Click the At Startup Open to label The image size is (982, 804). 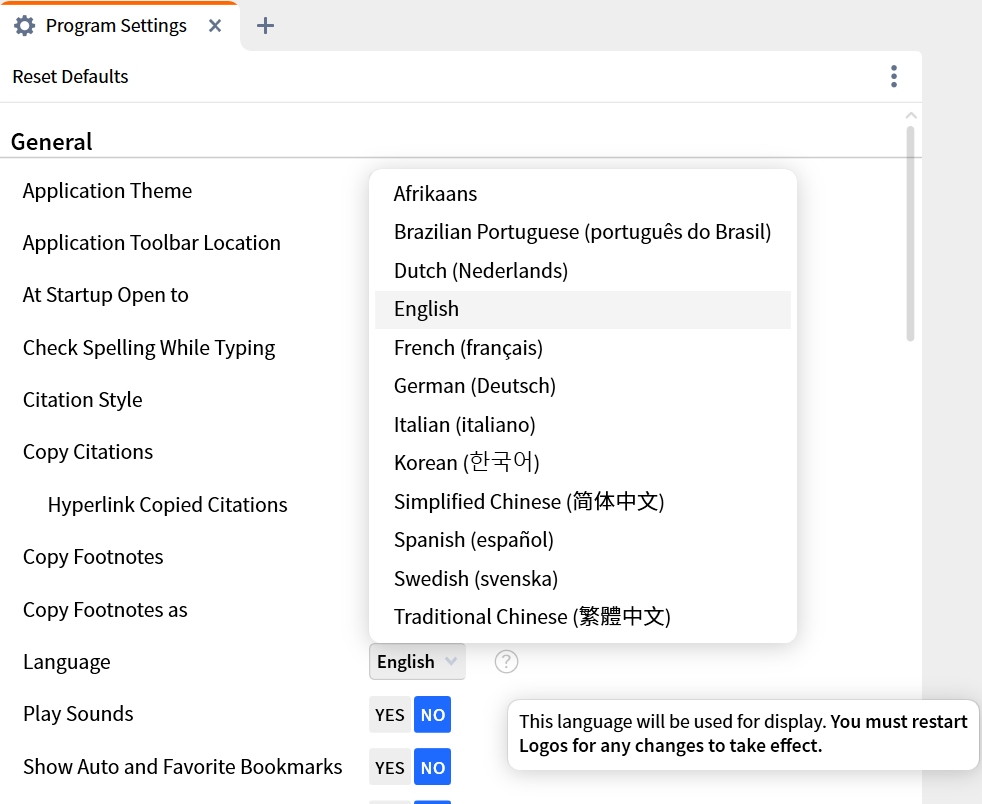(105, 295)
